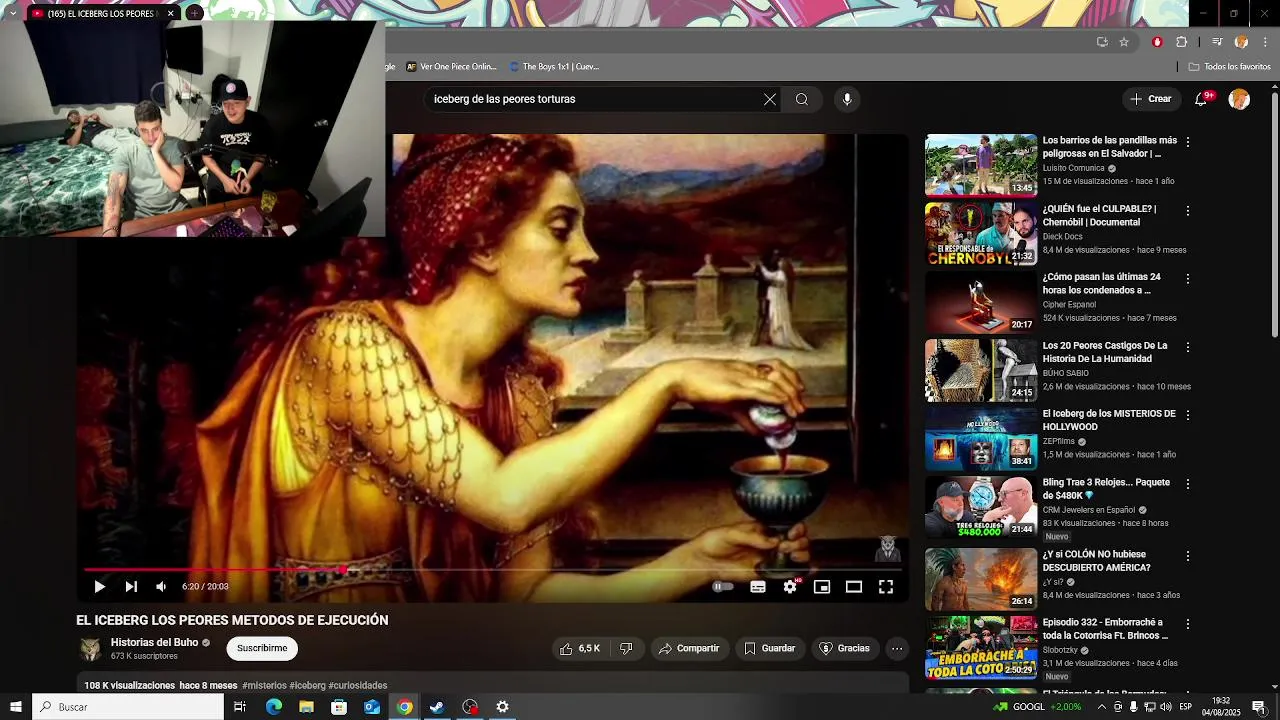Open options for últimas 24 horas video
1280x720 pixels.
click(1188, 279)
